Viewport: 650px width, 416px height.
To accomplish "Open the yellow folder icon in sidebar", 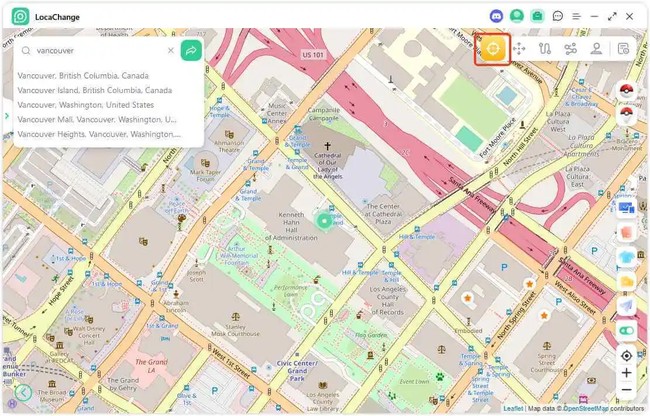I will point(626,281).
